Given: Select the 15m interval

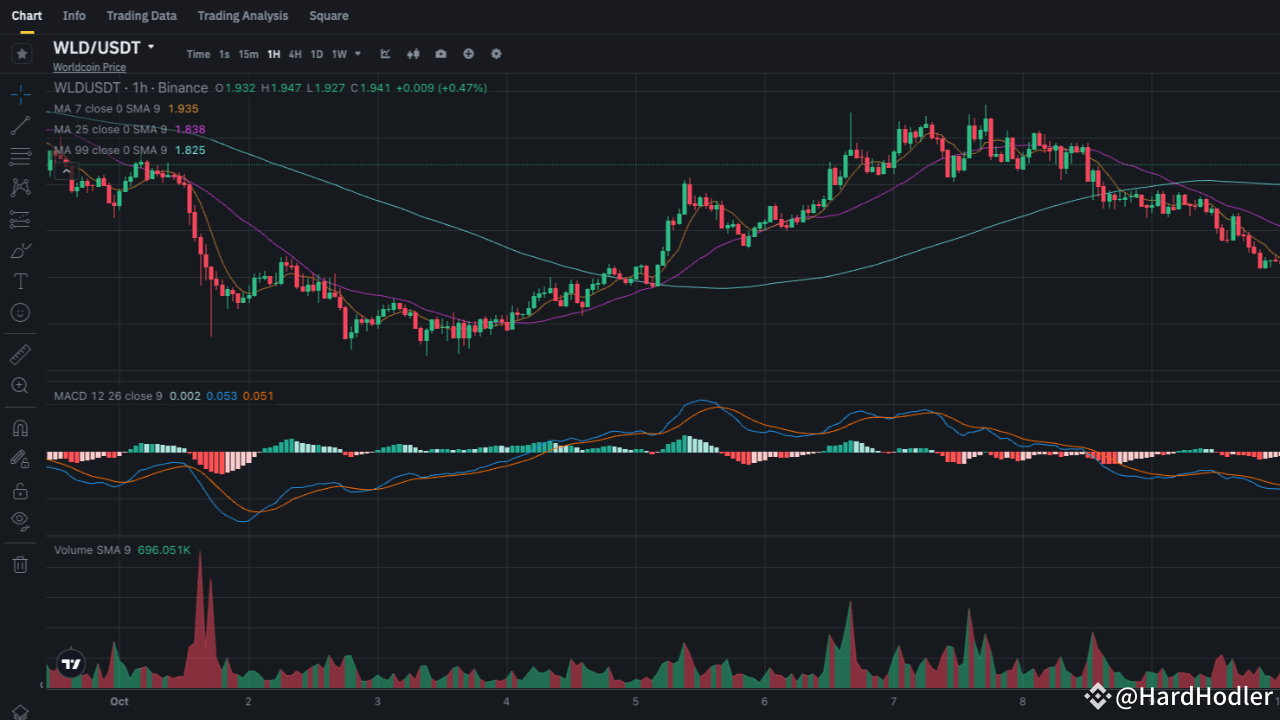Looking at the screenshot, I should click(248, 54).
